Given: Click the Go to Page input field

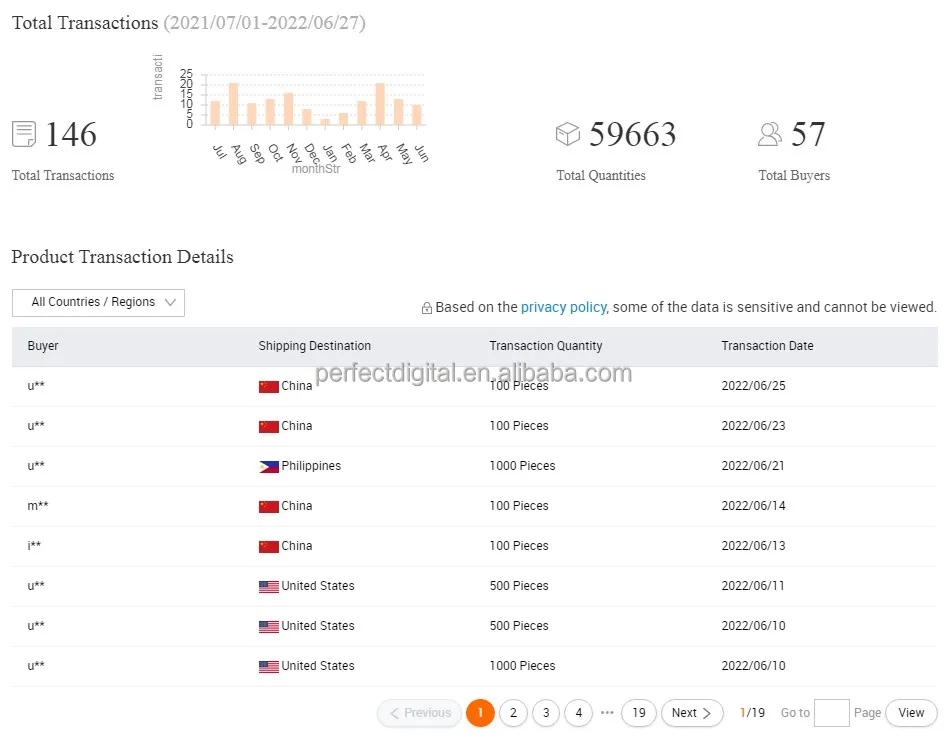Looking at the screenshot, I should pos(831,713).
